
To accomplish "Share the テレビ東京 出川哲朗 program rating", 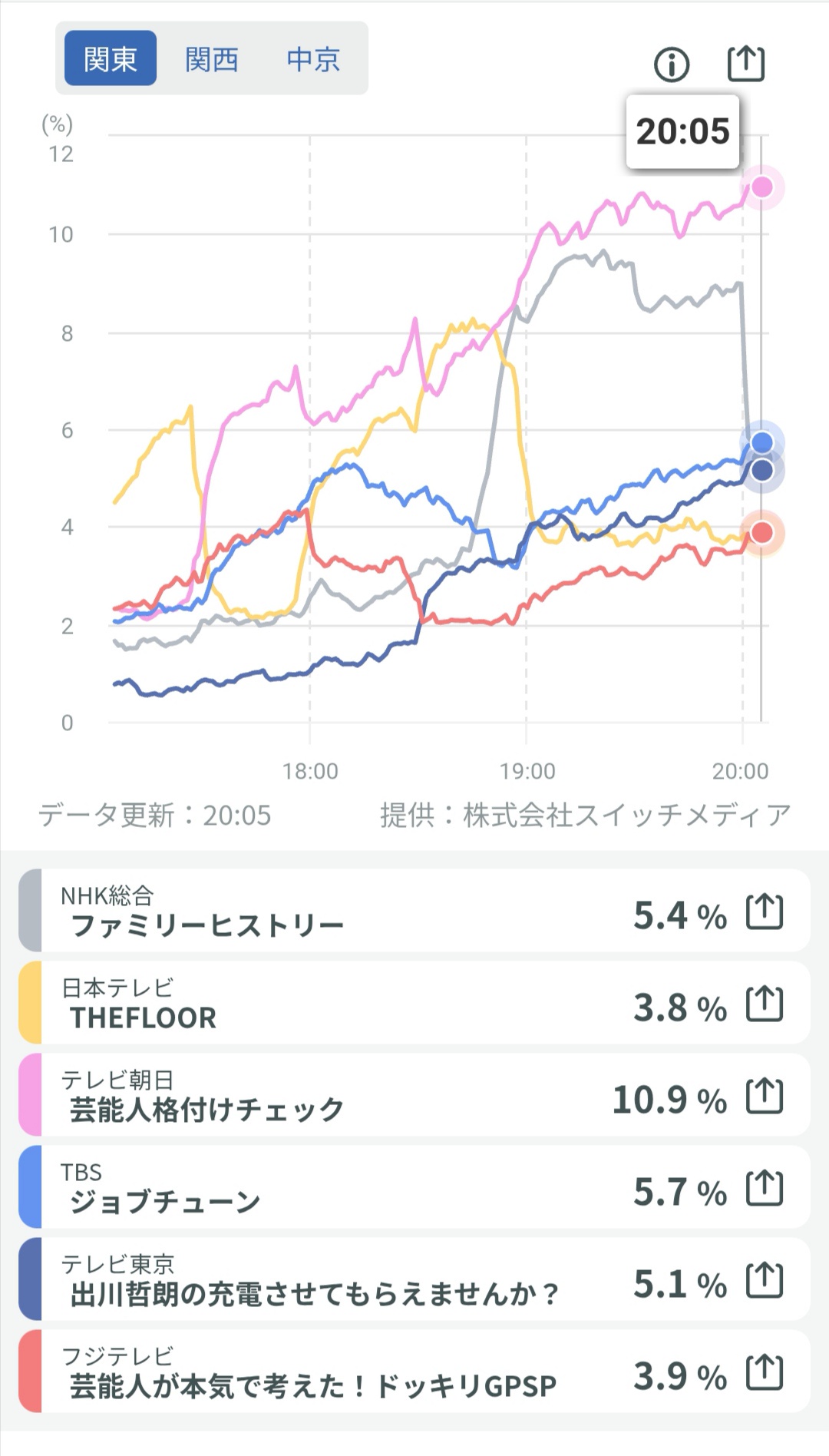I will tap(765, 1281).
